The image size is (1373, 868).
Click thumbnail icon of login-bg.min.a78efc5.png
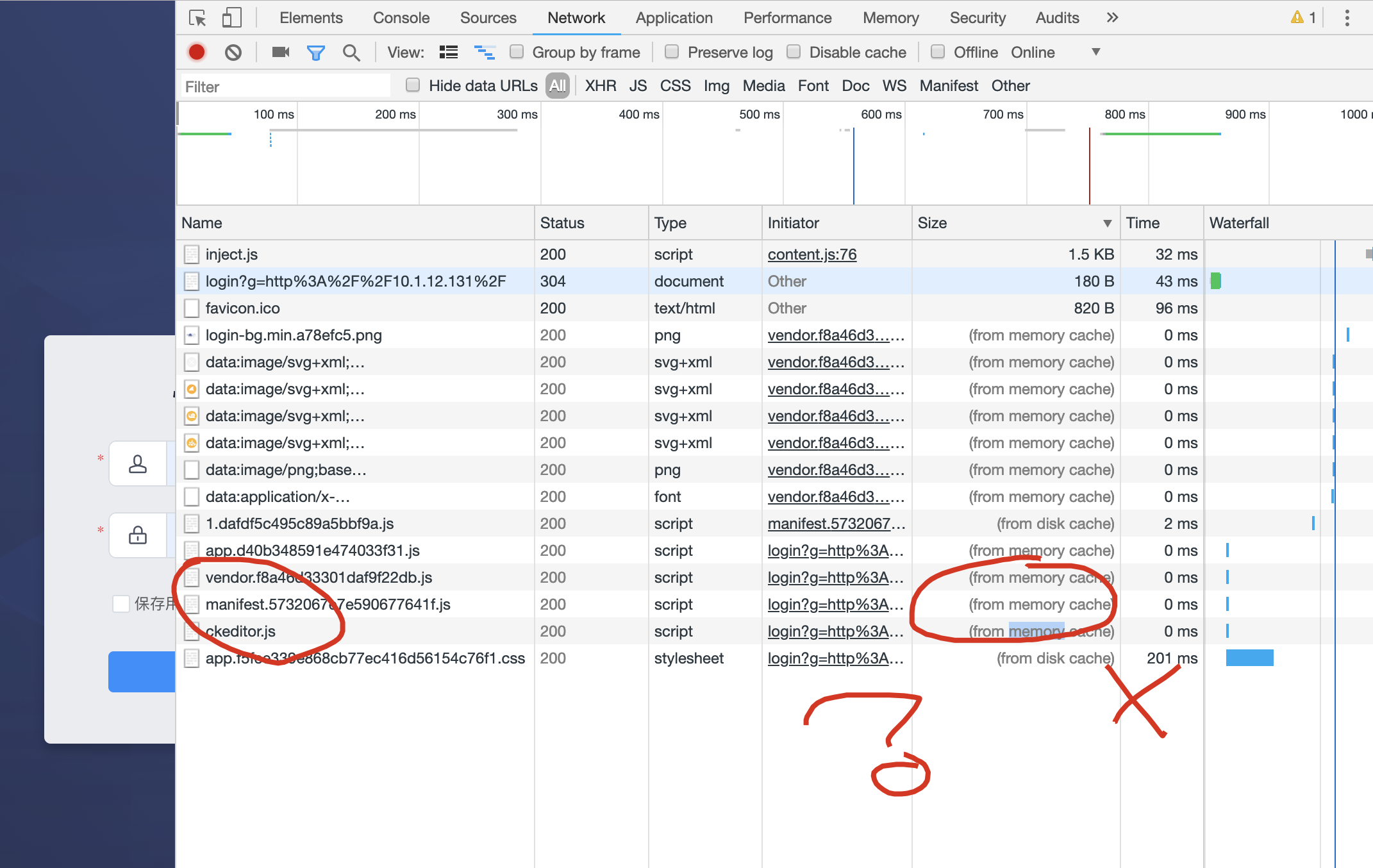coord(191,335)
